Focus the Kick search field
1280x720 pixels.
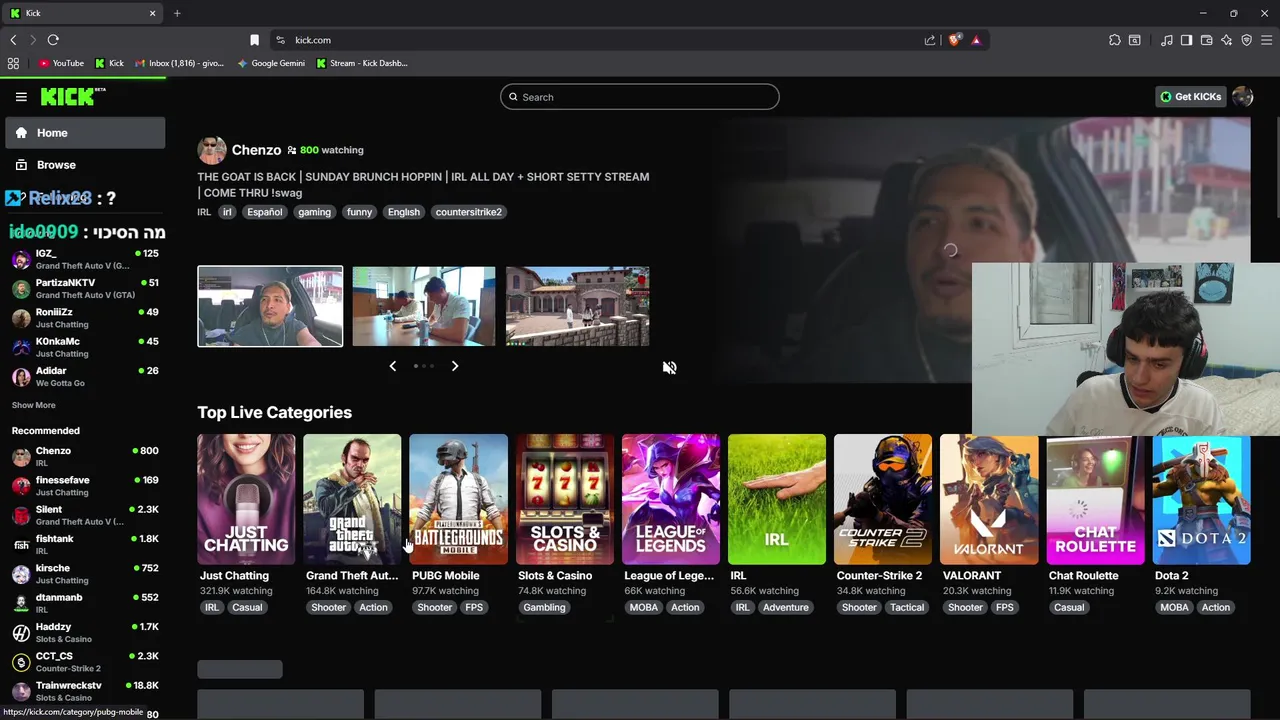point(640,97)
